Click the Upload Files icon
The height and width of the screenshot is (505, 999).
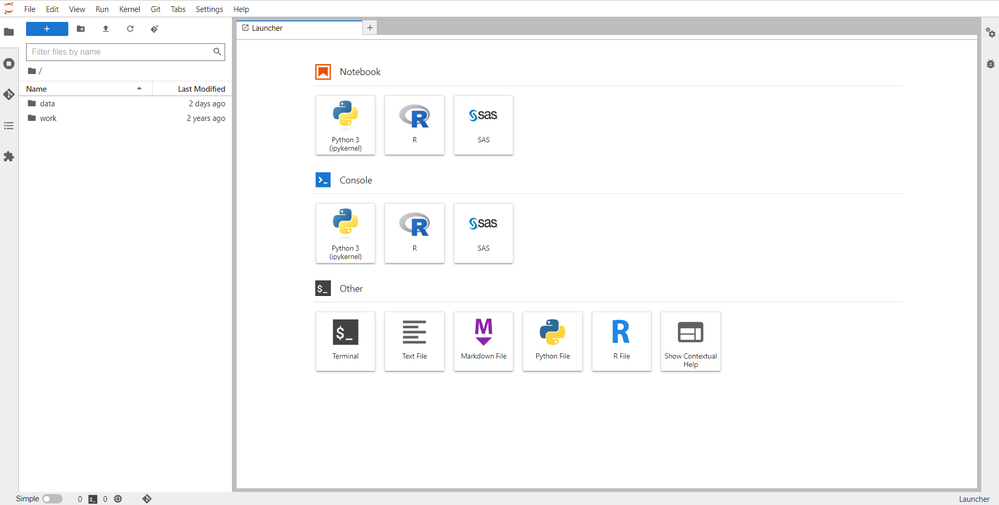106,29
